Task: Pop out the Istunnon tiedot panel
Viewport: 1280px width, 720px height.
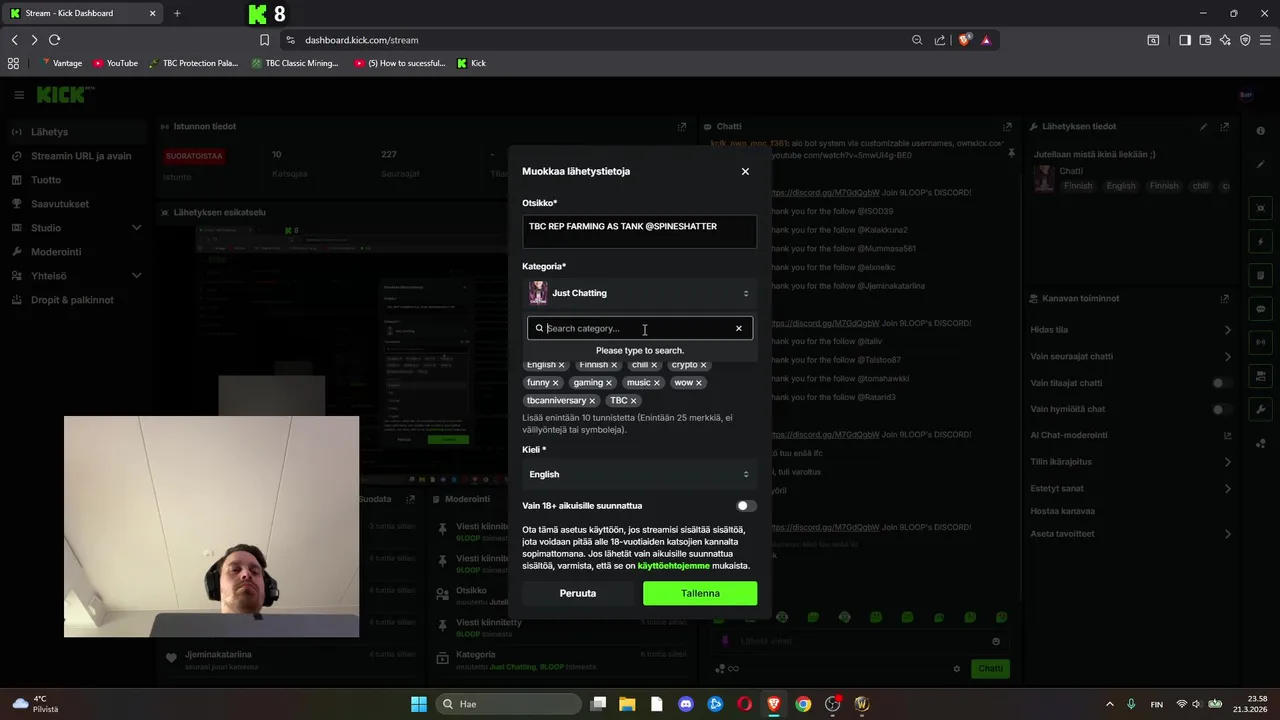Action: pos(682,127)
